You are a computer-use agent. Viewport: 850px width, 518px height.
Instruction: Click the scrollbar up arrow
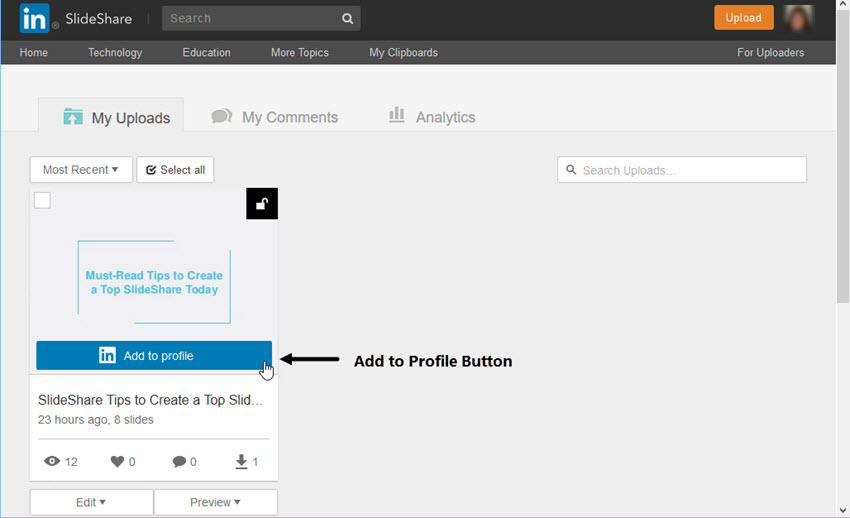[843, 4]
